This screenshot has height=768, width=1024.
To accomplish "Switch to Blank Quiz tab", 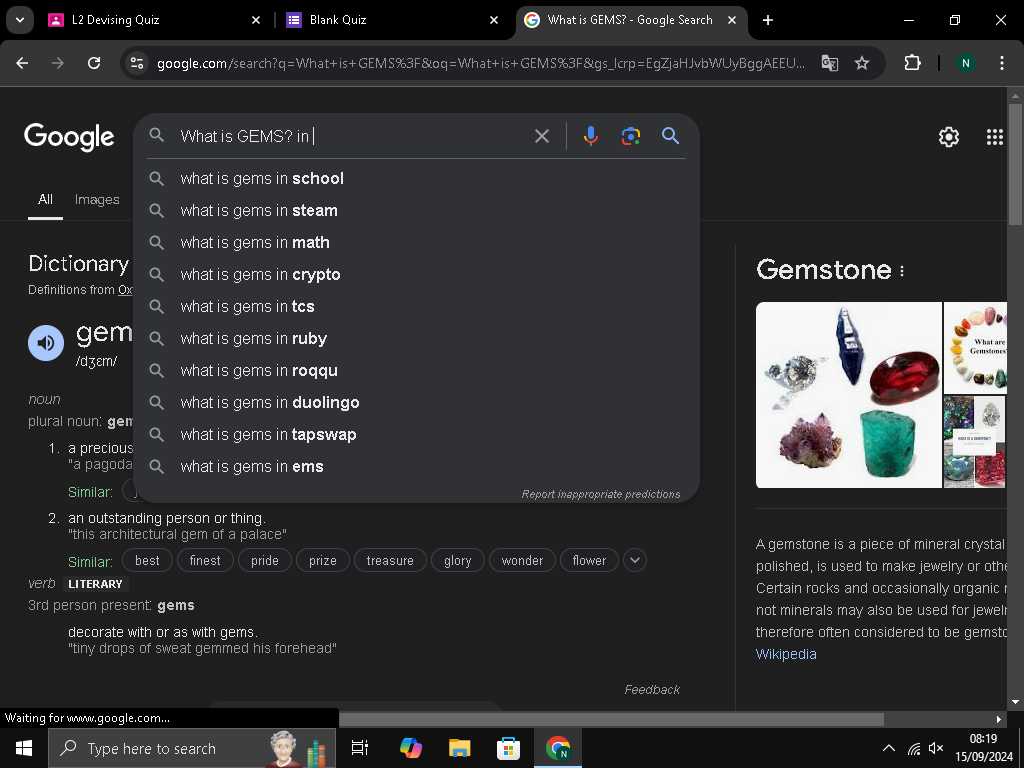I will point(392,20).
